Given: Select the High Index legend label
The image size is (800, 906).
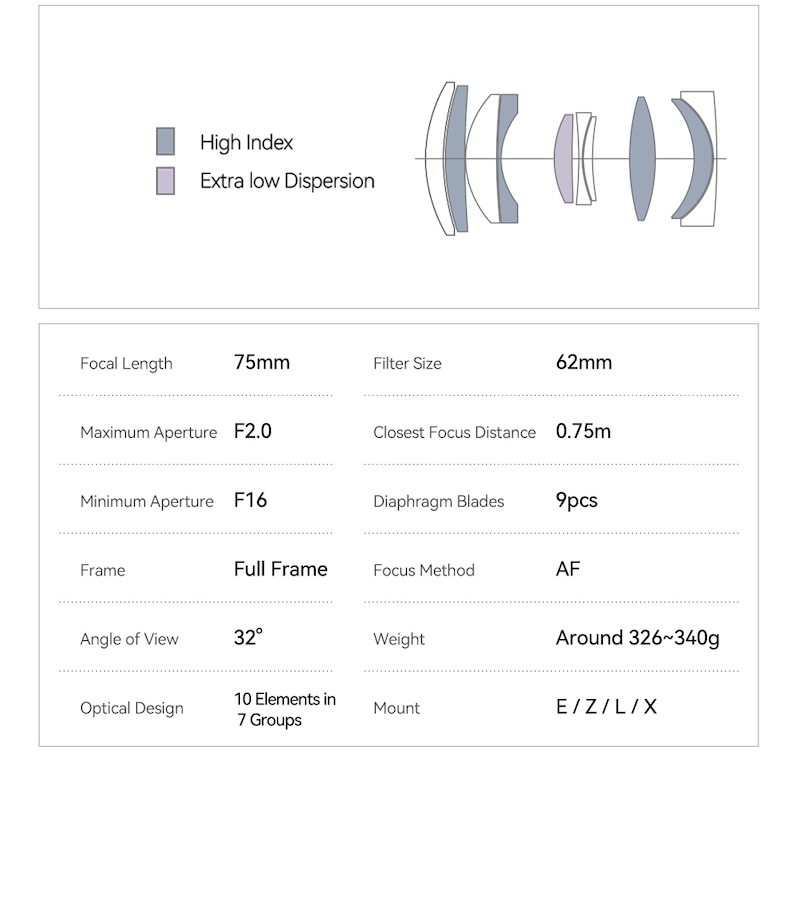Looking at the screenshot, I should click(x=246, y=142).
